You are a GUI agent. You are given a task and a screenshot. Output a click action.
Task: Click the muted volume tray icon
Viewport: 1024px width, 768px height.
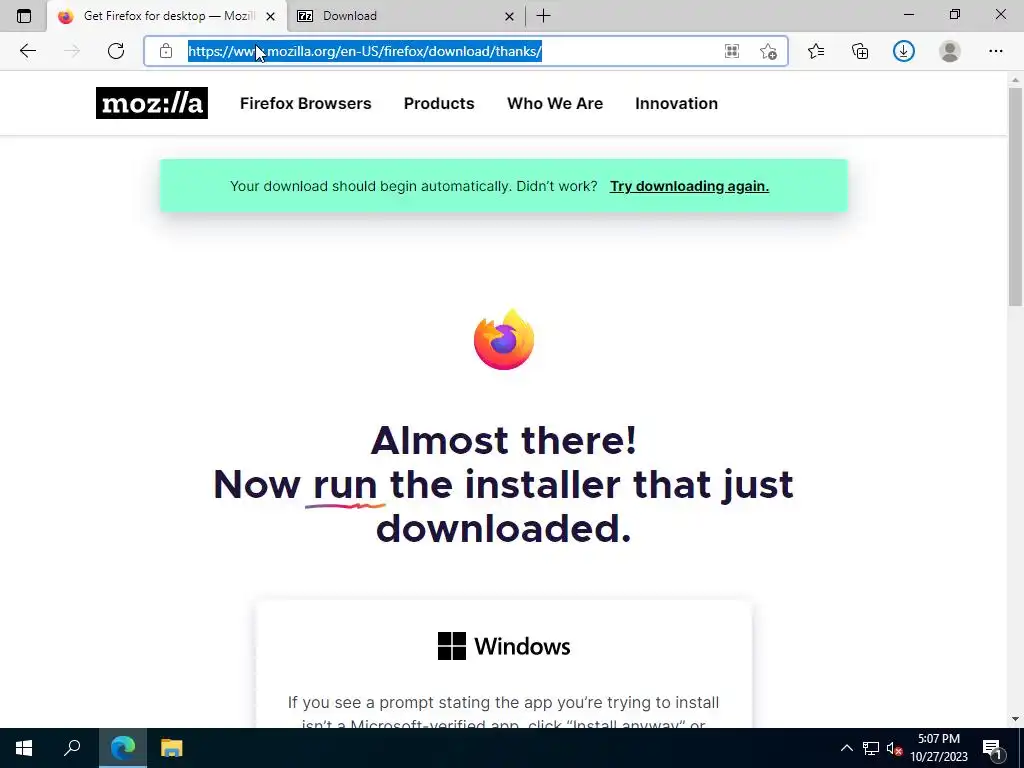click(x=894, y=748)
